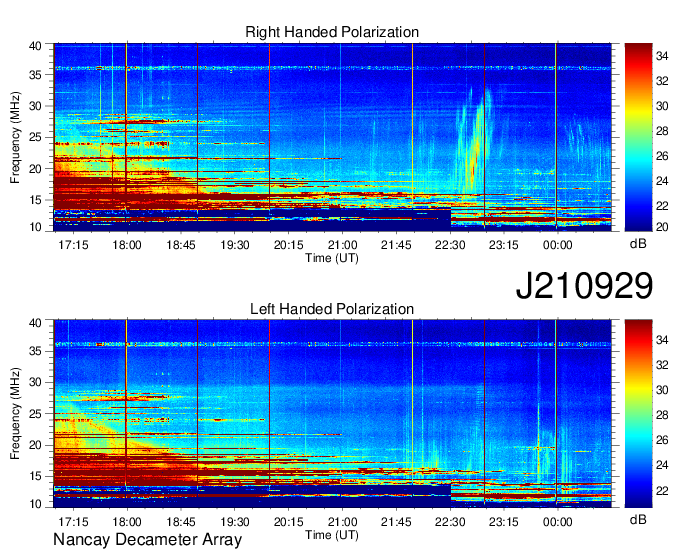This screenshot has width=680, height=552.
Task: Click the 35 MHz tick label on the top plot
Action: 35,75
